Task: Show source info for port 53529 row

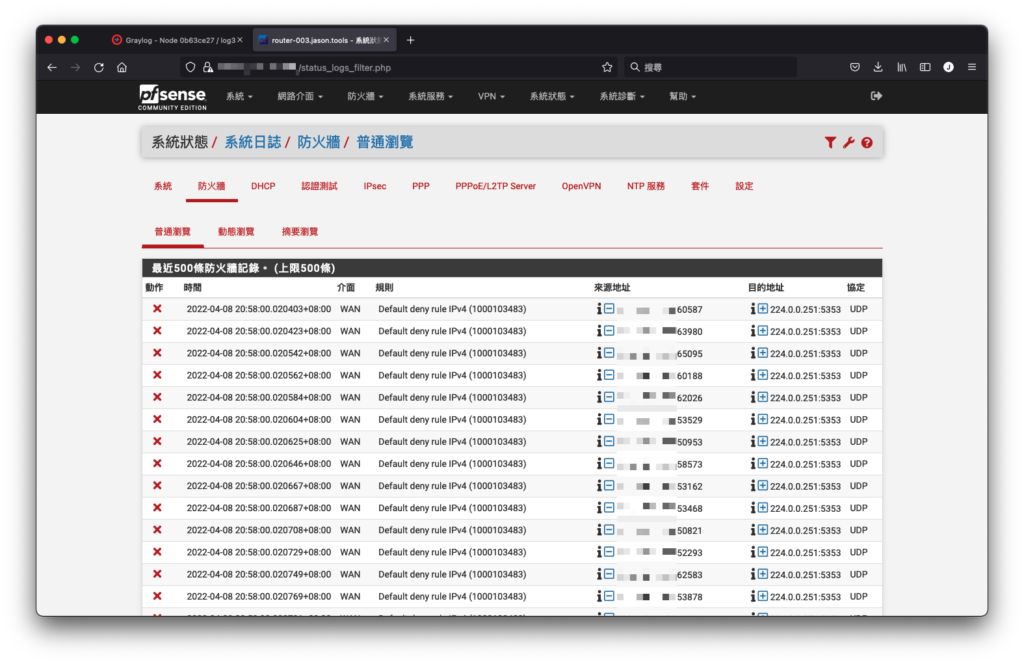Action: 599,419
